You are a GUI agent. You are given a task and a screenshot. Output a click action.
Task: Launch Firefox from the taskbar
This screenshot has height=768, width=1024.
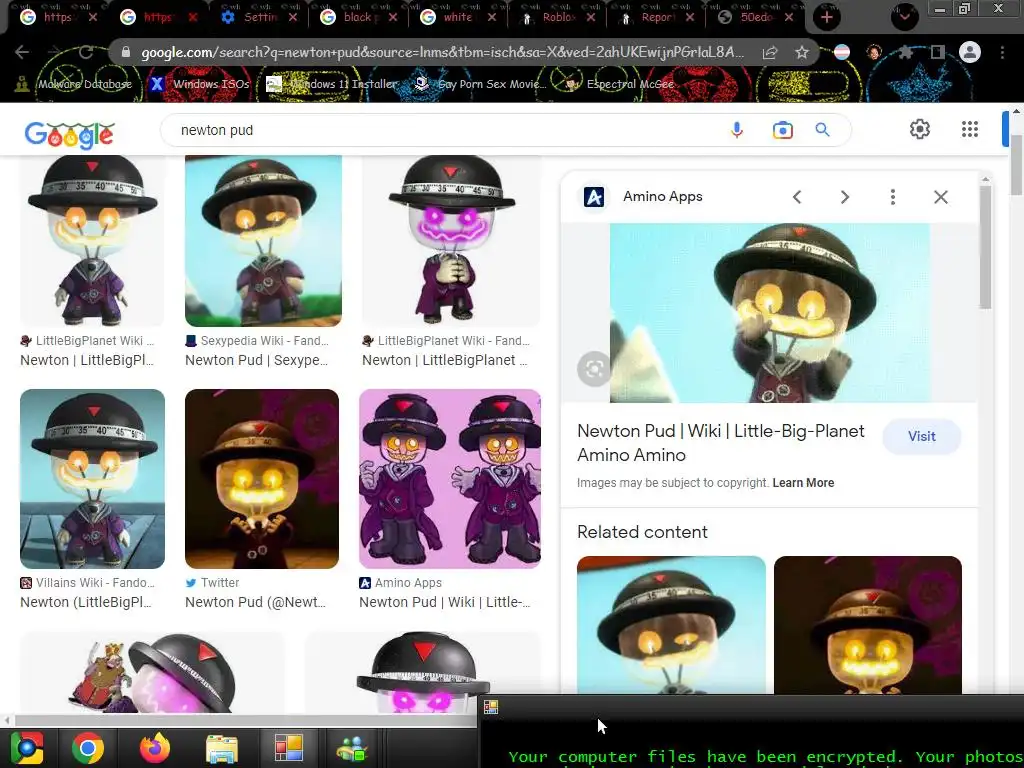coord(155,748)
